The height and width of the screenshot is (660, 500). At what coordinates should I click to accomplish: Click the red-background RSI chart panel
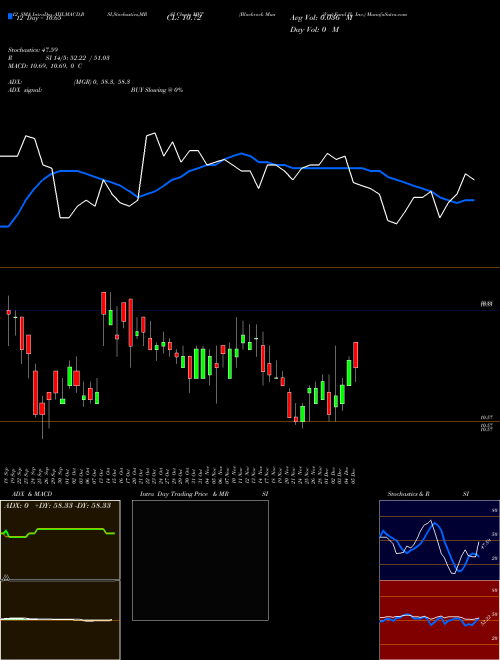(x=439, y=620)
